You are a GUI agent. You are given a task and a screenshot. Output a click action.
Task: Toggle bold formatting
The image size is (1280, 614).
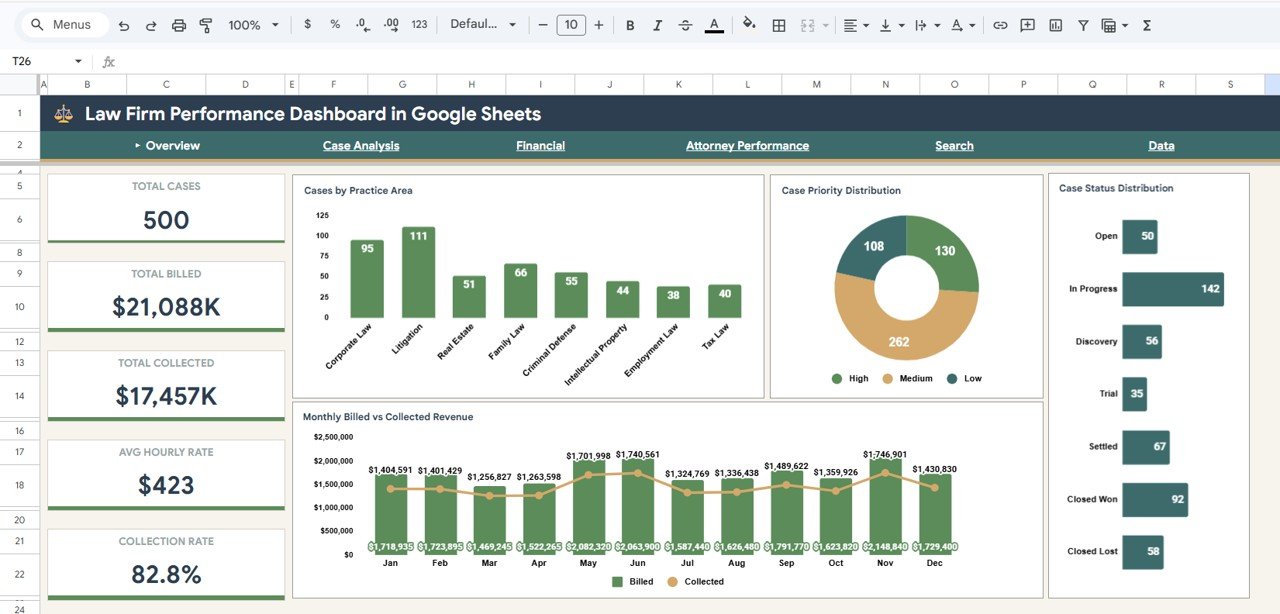click(630, 24)
